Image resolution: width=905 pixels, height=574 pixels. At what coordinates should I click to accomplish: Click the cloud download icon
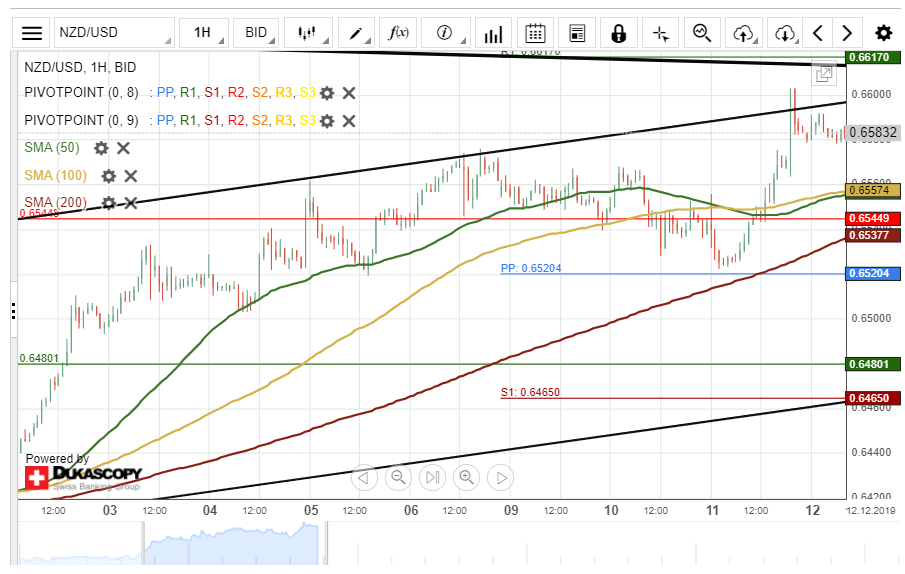(785, 33)
